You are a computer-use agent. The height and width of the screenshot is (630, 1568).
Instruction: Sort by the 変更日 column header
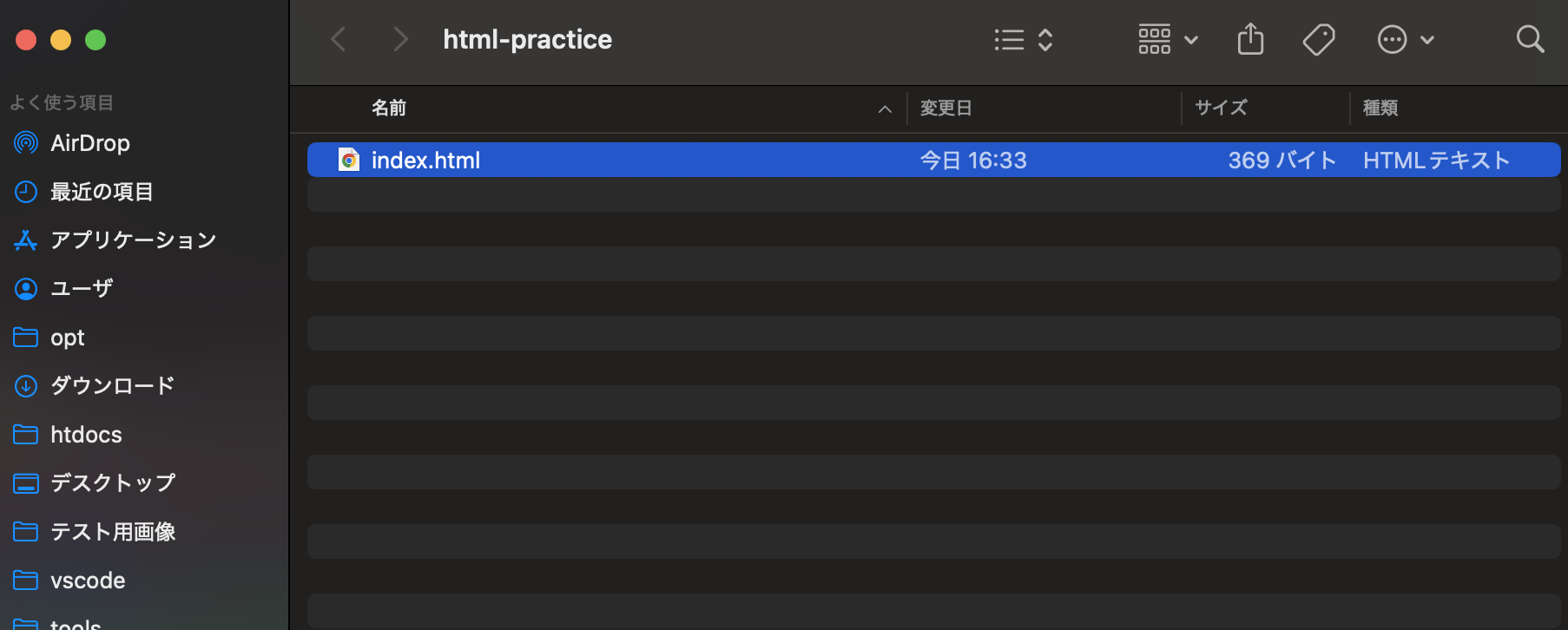pos(945,108)
